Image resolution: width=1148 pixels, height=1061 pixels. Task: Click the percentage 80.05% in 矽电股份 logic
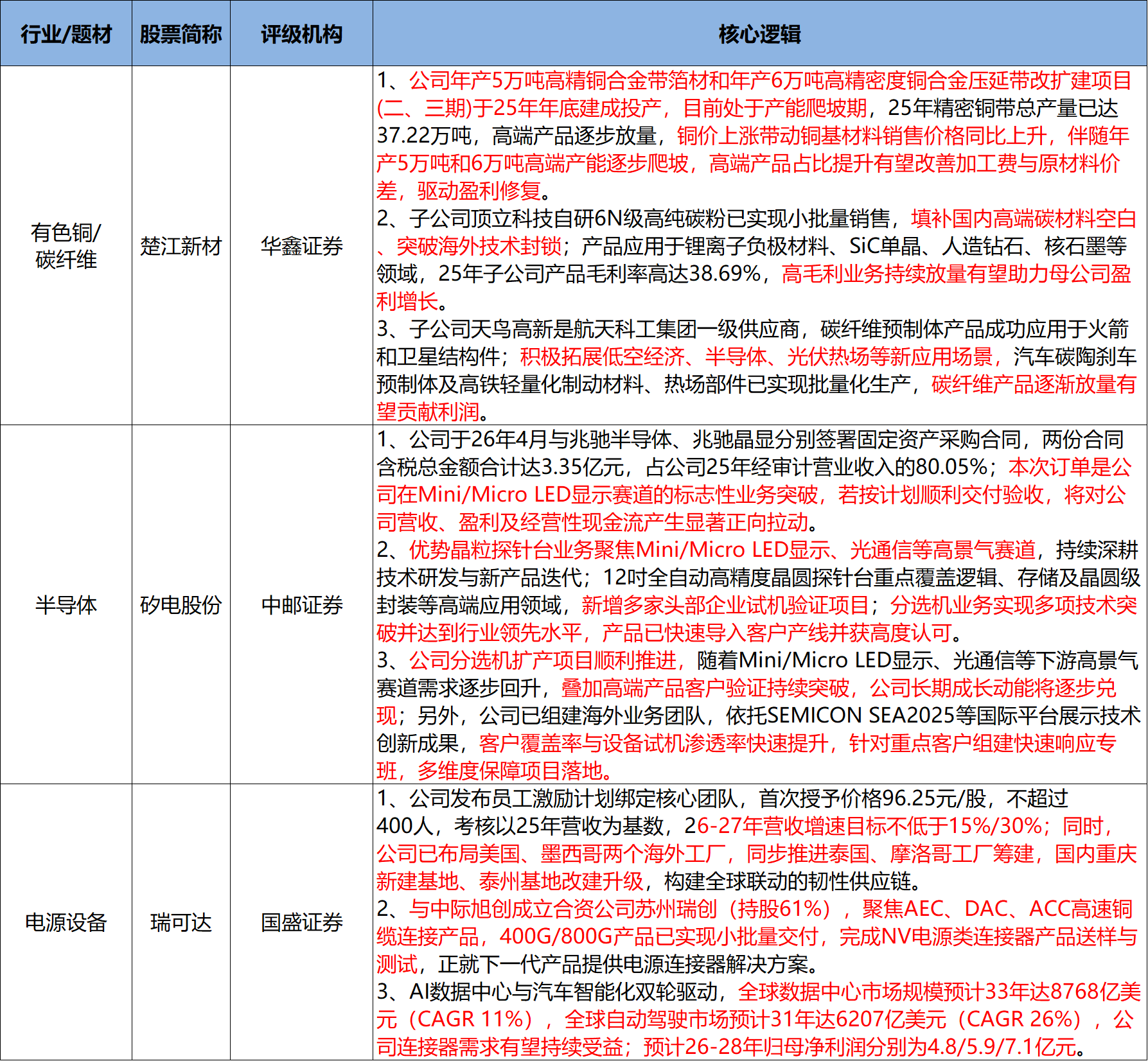point(952,467)
